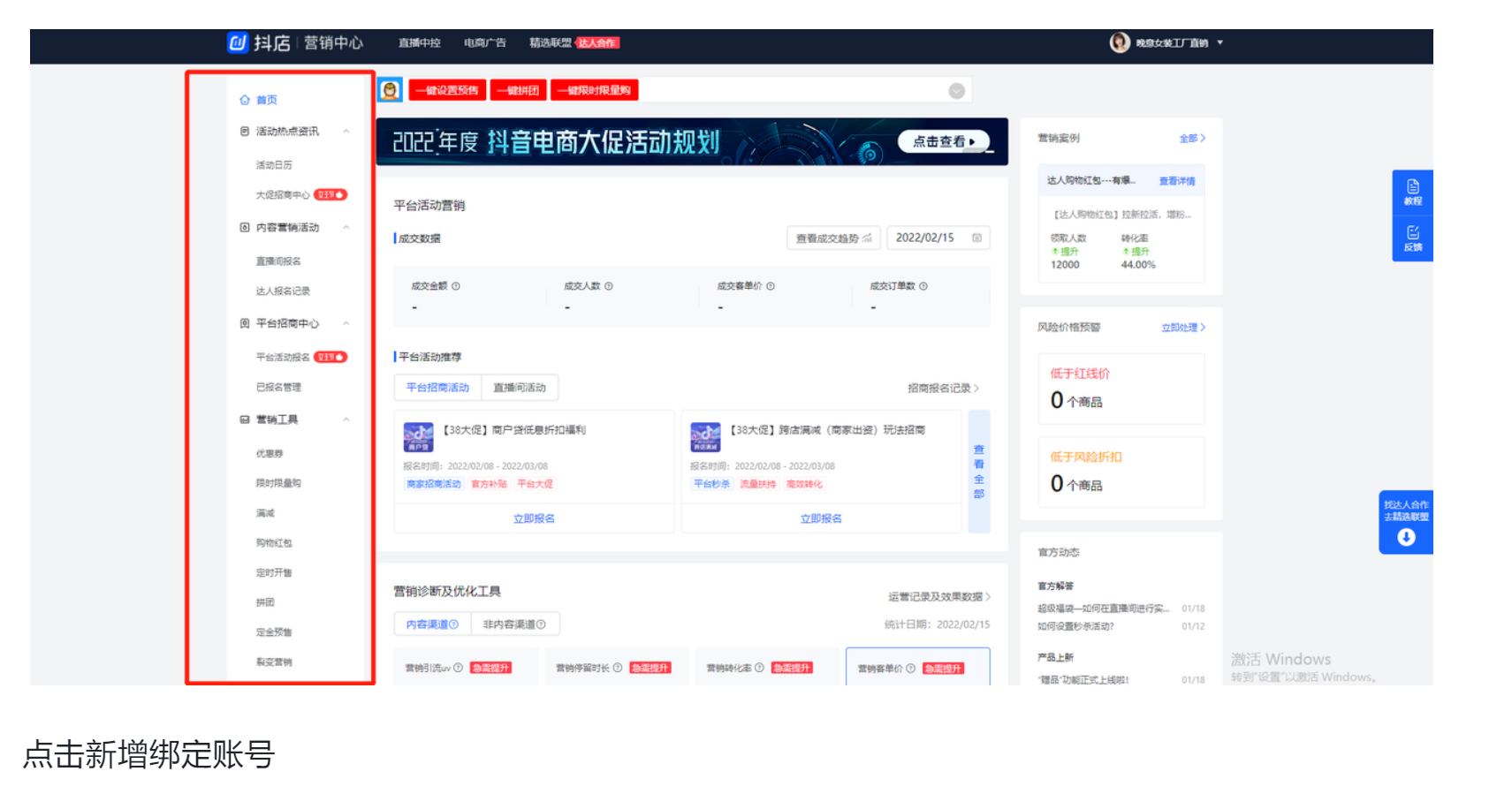Click the 内容营销活动 section icon
Viewport: 1512px width, 794px height.
[x=245, y=228]
